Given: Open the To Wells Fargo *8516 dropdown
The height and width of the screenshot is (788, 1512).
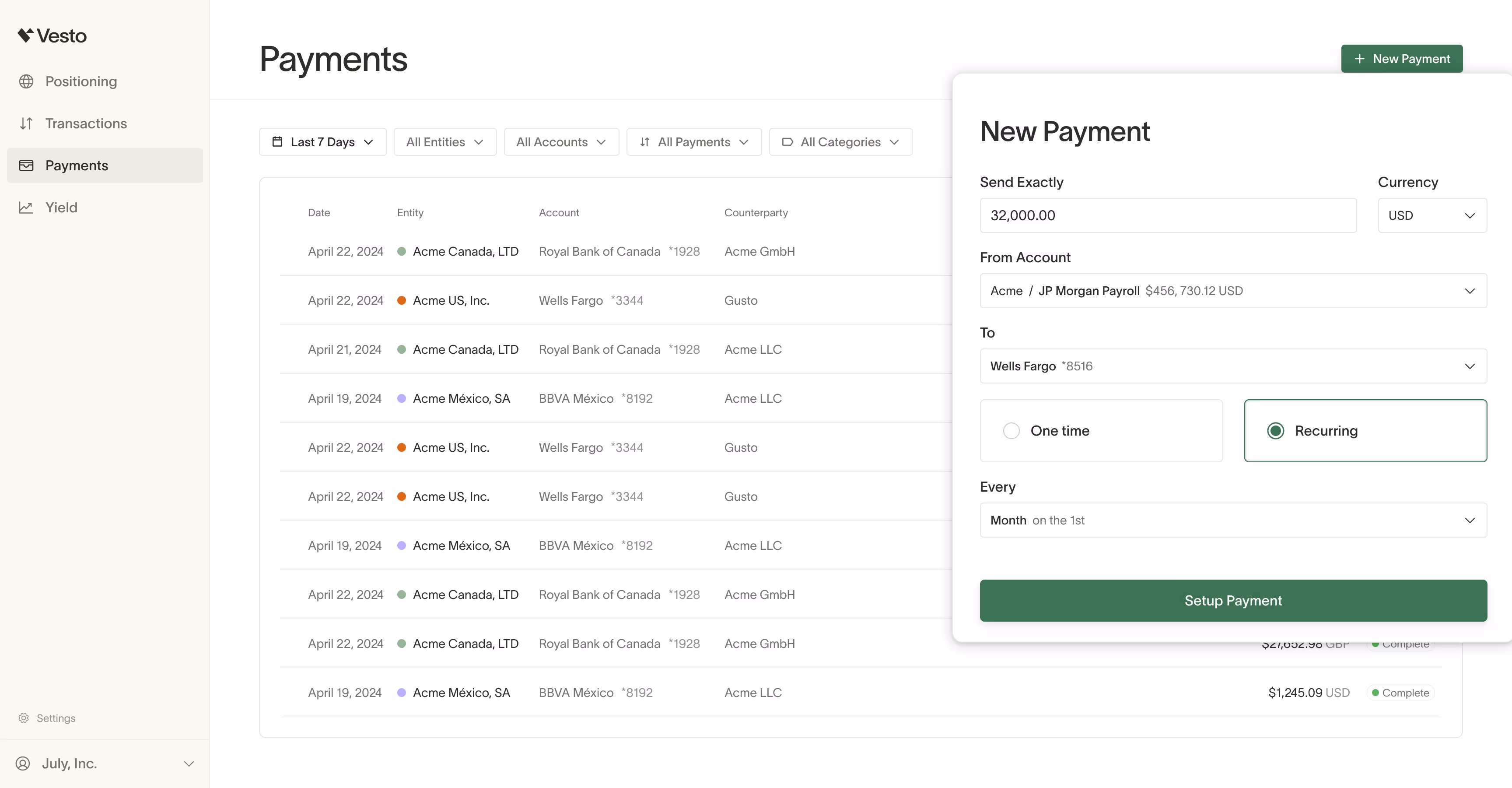Looking at the screenshot, I should coord(1233,366).
